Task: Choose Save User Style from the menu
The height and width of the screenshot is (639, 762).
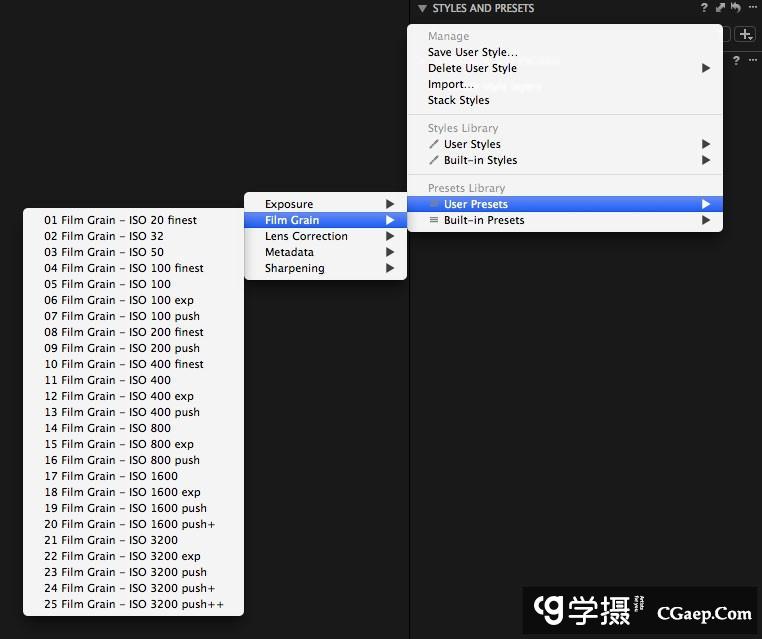Action: [473, 52]
